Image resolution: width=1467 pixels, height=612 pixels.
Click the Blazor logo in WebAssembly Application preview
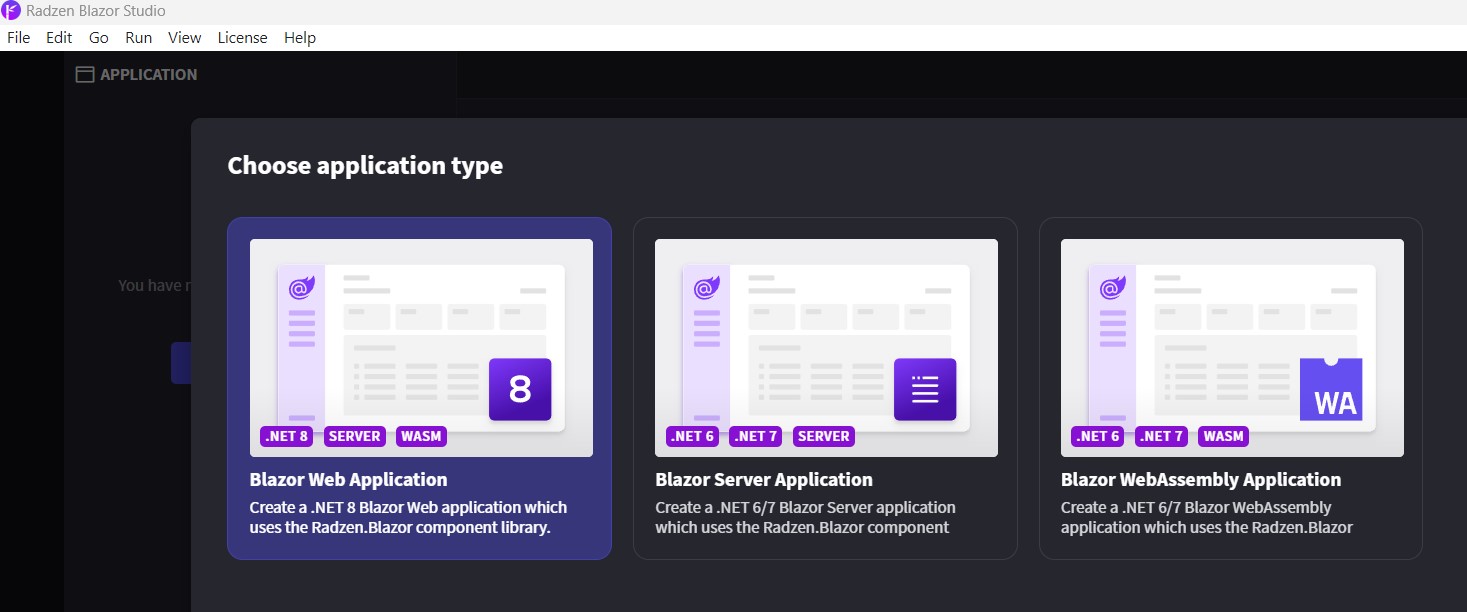[1113, 288]
